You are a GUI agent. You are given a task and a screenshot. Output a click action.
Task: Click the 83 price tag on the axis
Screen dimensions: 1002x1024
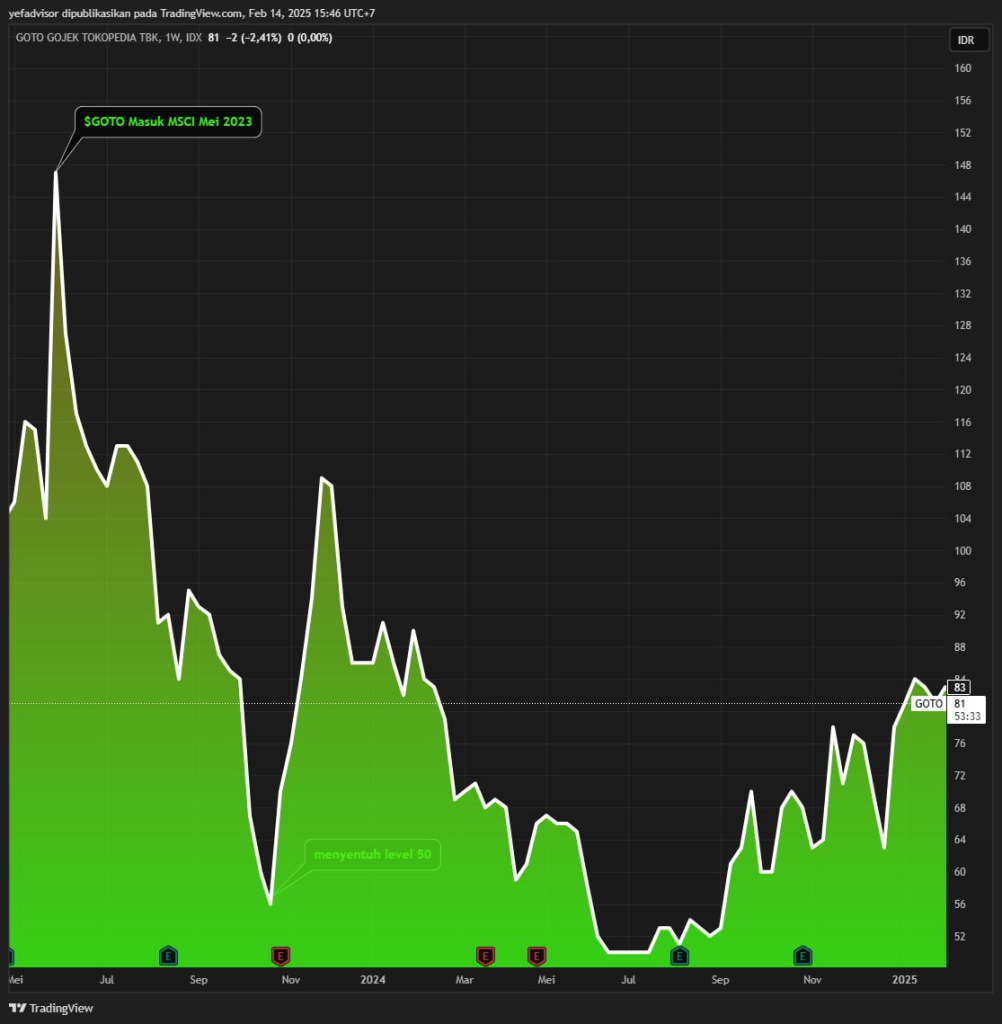point(959,687)
